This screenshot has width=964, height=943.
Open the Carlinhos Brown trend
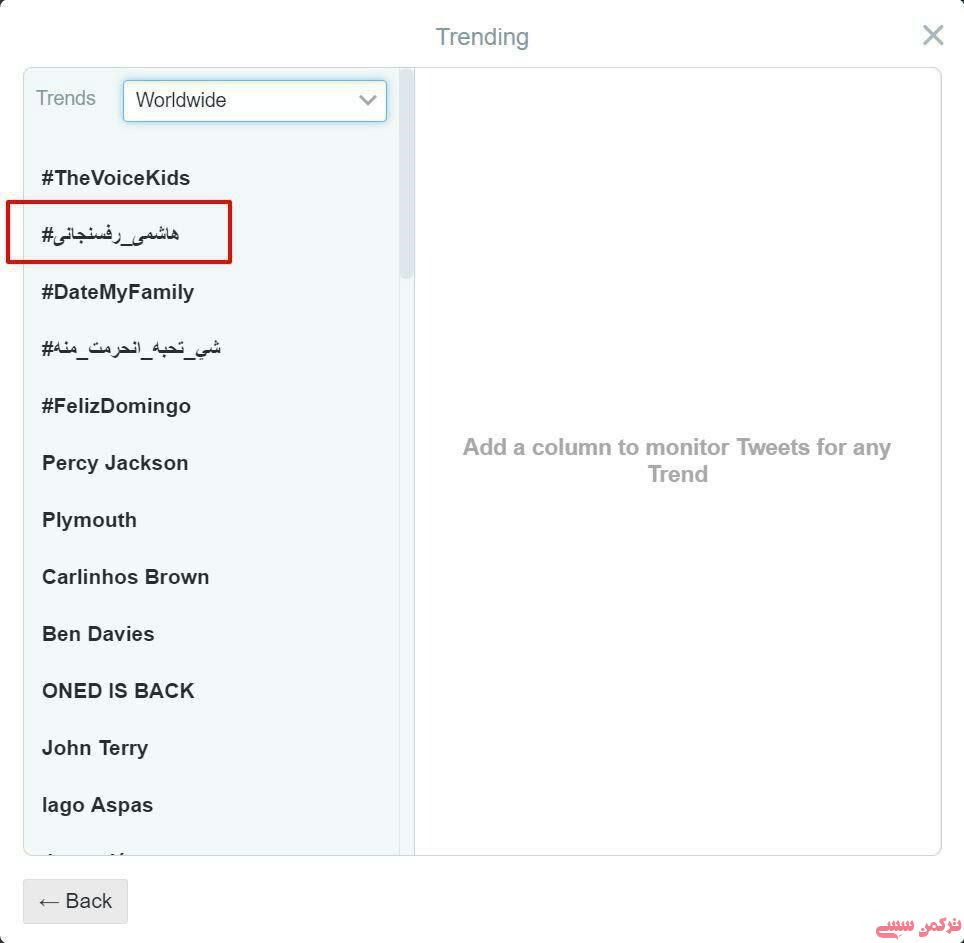125,577
